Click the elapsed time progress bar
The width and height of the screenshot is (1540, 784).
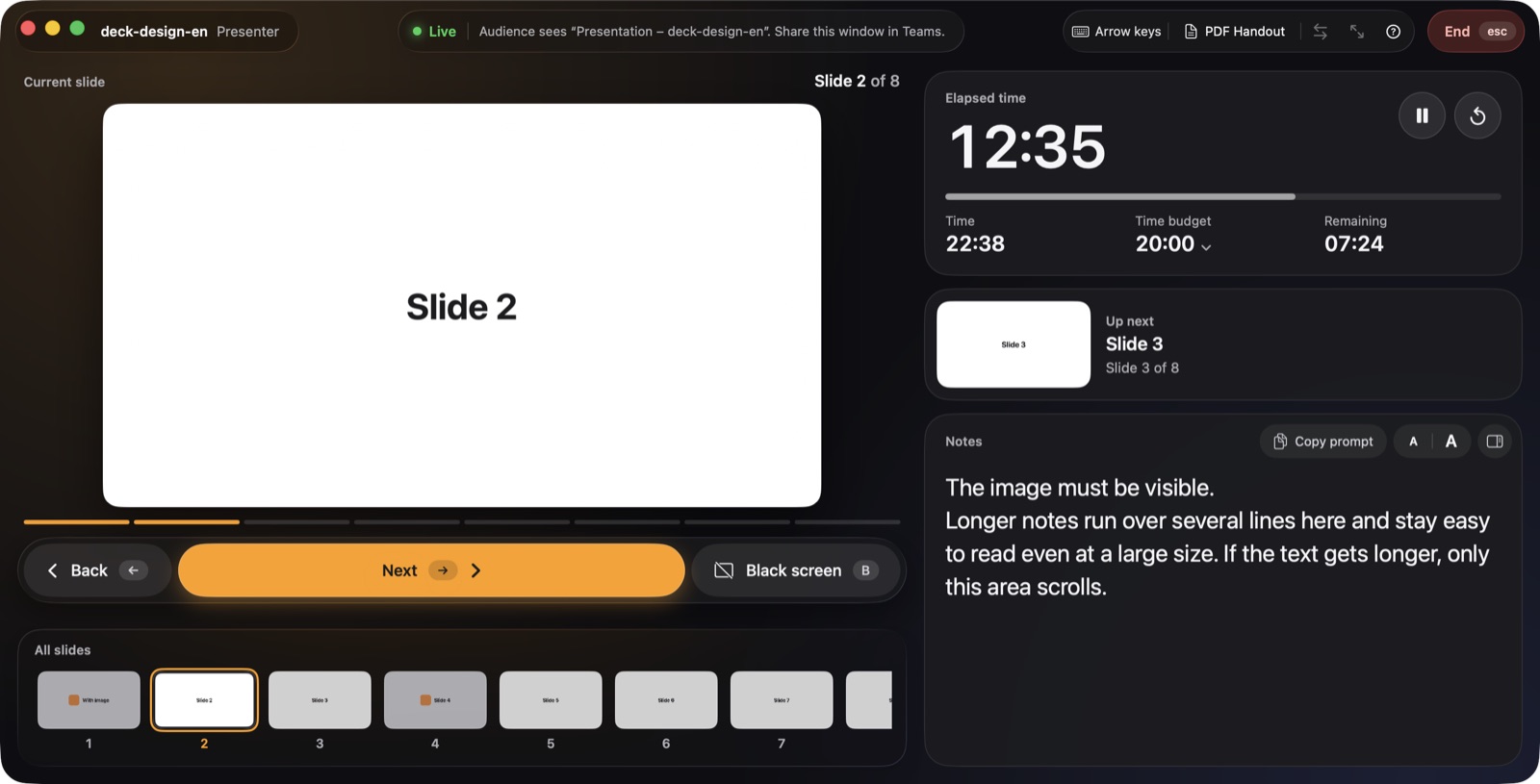1222,196
